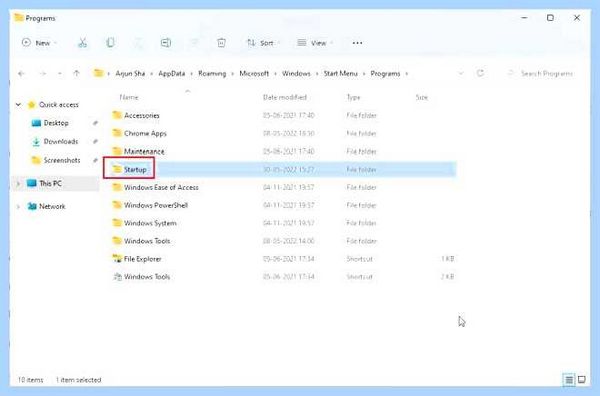Select the Startup folder

coord(283,169)
